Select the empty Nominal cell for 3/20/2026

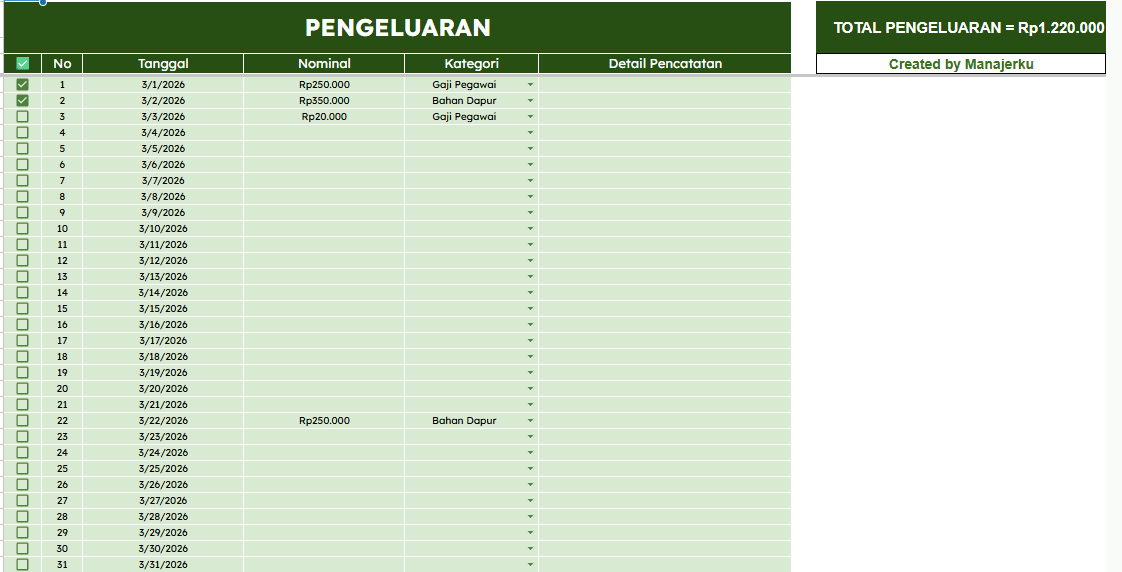324,388
